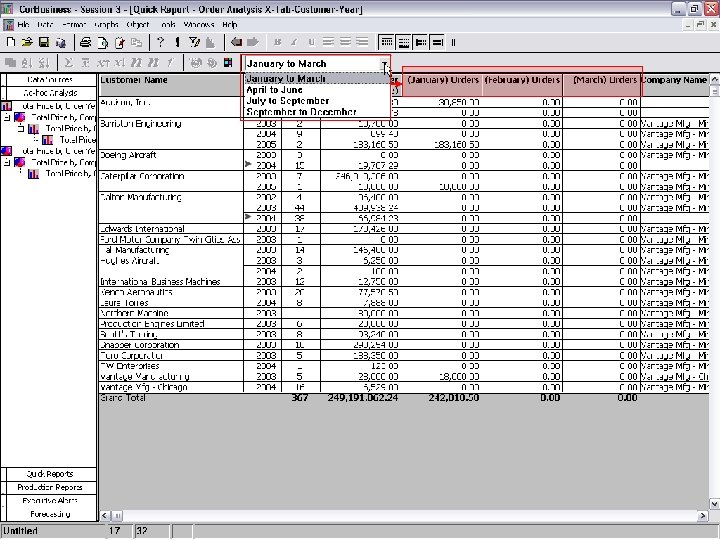Screen dimensions: 720x540
Task: Toggle the Bold formatting icon
Action: click(x=277, y=43)
